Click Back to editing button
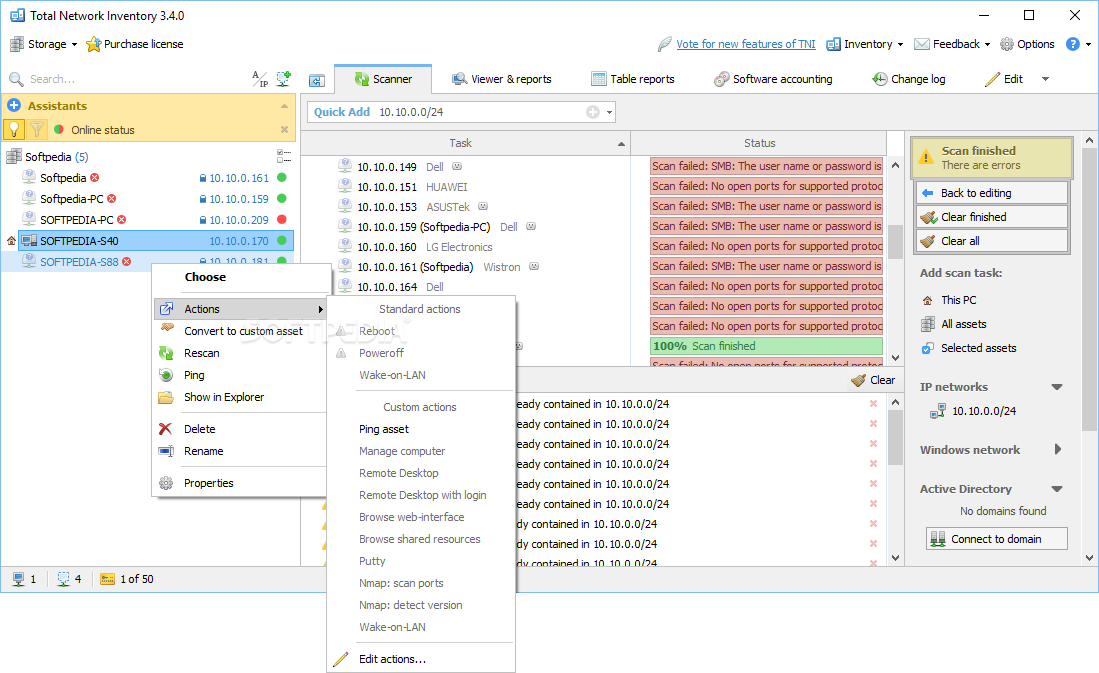 pos(992,193)
